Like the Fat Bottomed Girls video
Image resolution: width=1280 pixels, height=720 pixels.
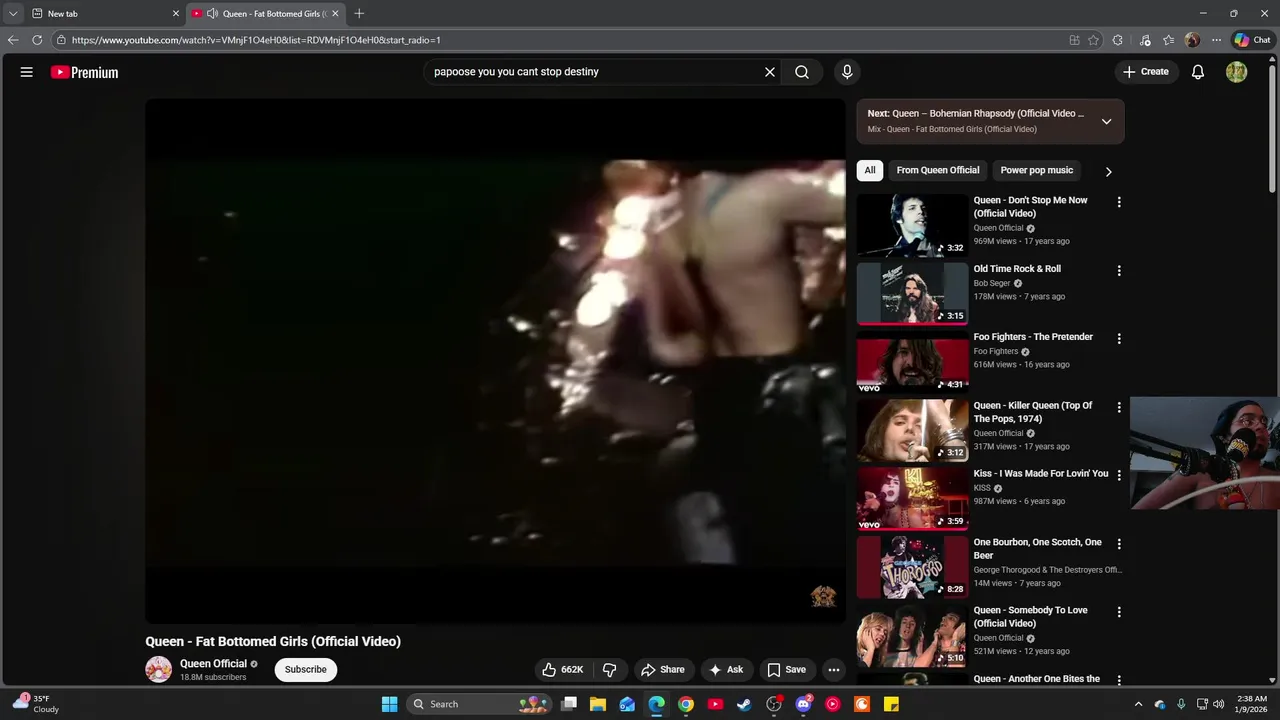click(x=562, y=670)
